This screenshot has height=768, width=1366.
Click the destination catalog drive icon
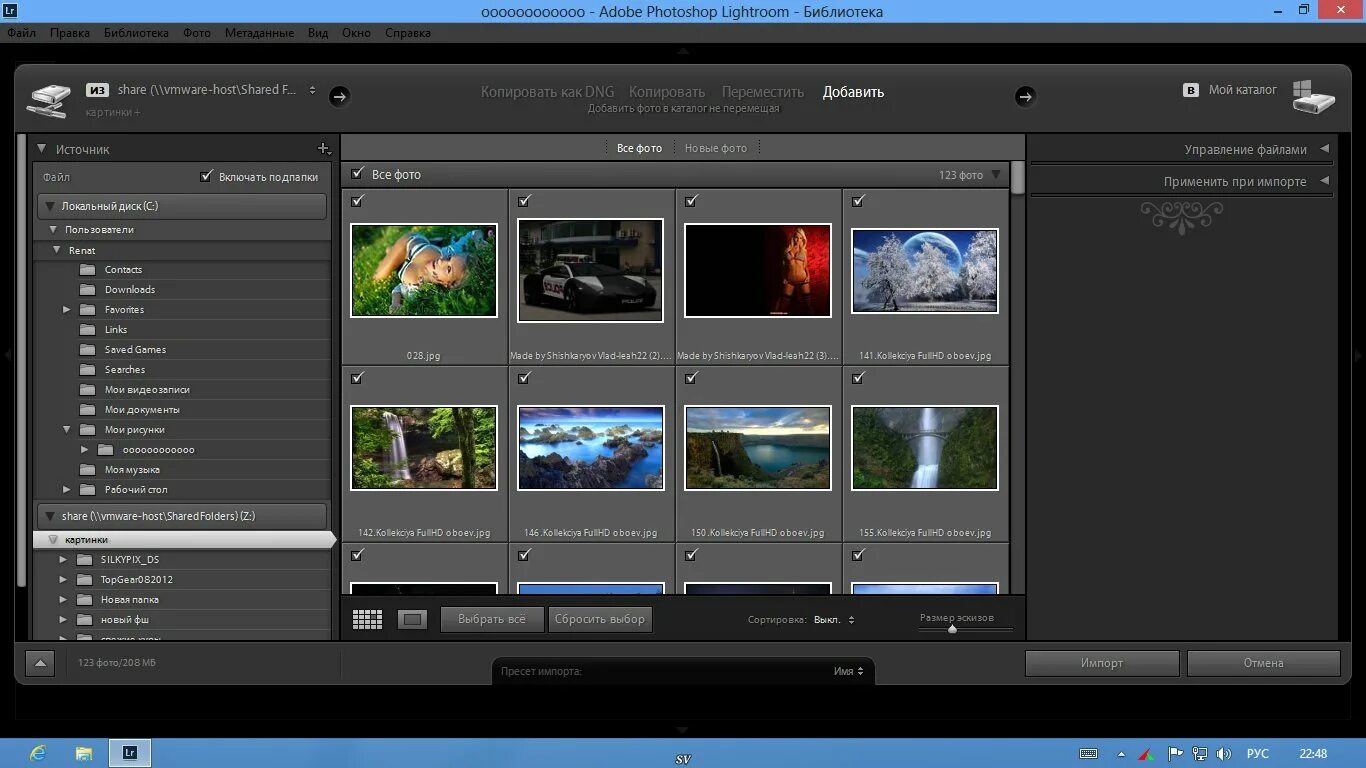pyautogui.click(x=1314, y=97)
